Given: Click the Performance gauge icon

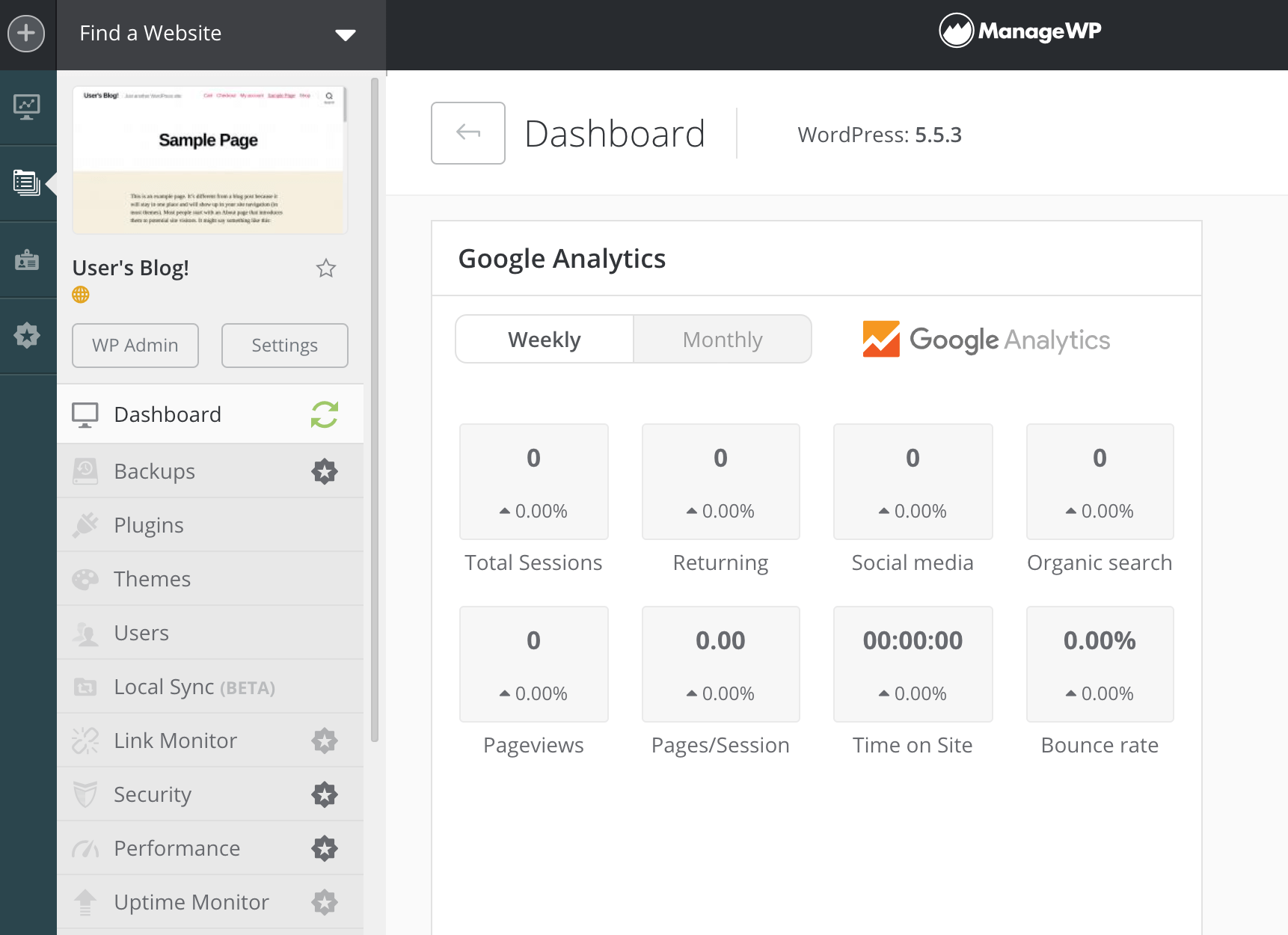Looking at the screenshot, I should point(85,849).
